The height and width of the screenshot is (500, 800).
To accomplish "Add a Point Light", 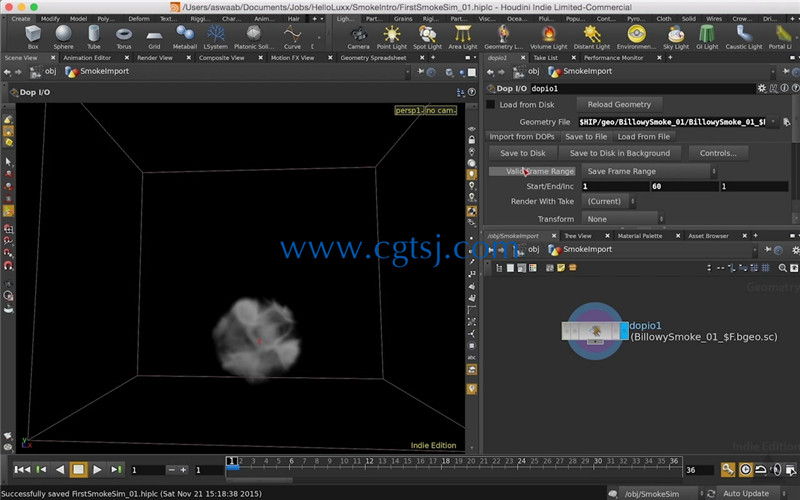I will 392,37.
